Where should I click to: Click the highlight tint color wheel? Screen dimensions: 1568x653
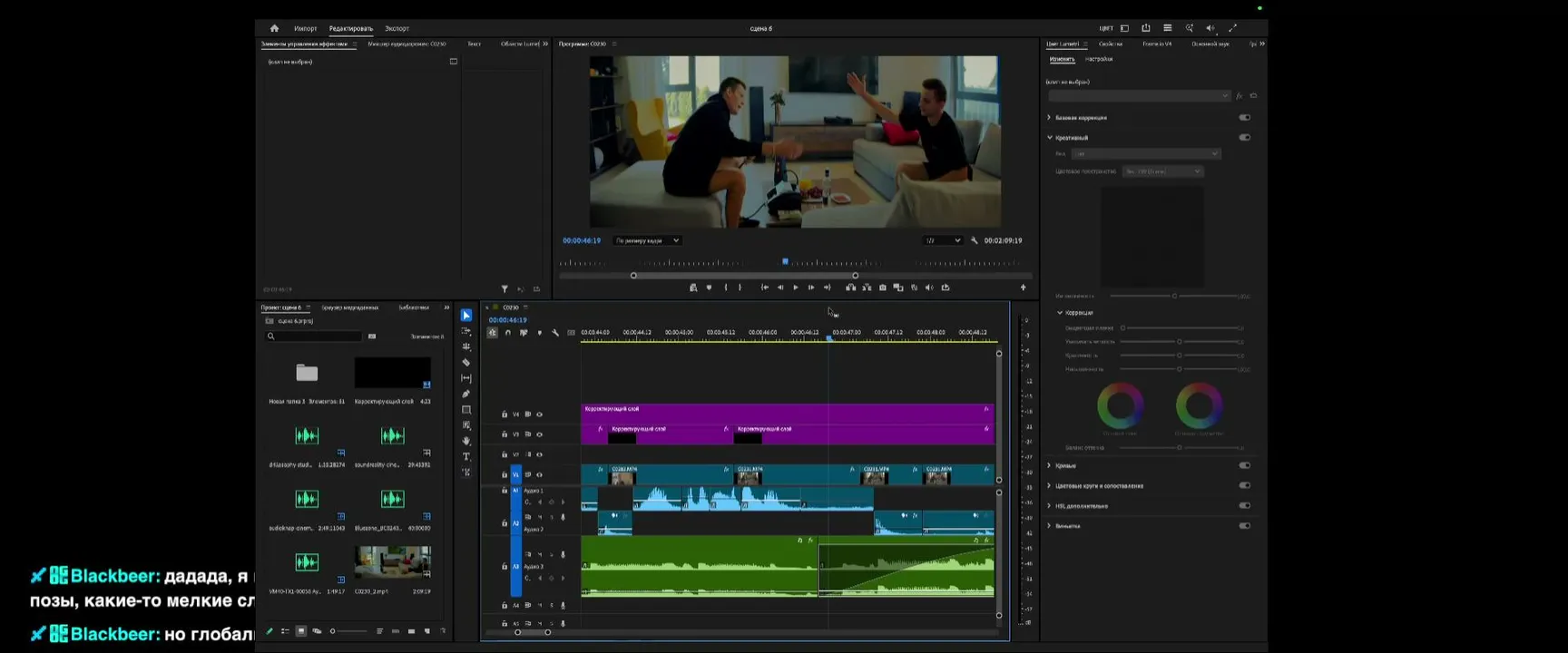point(1199,405)
